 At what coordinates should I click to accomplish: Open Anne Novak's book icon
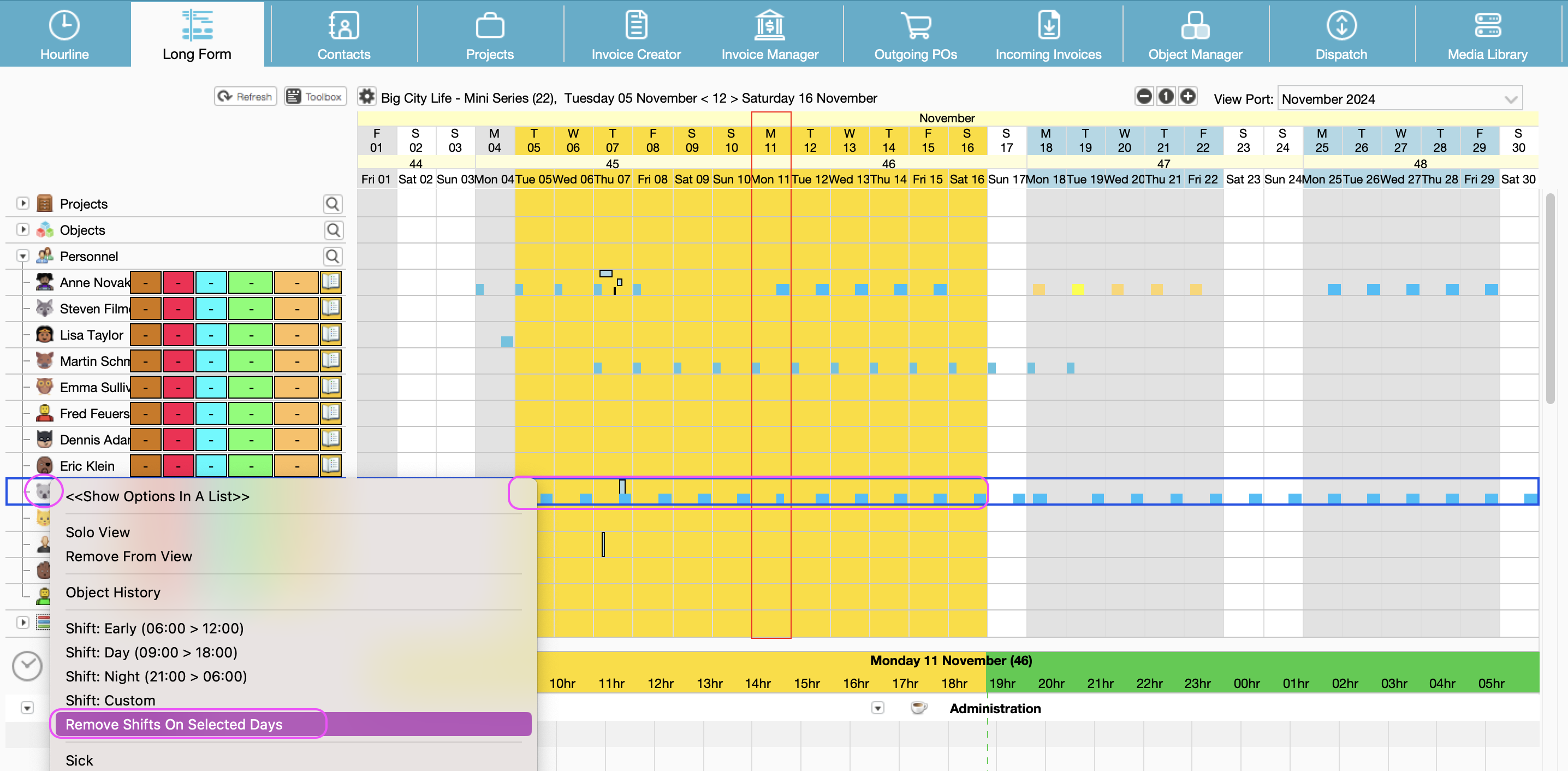click(330, 283)
